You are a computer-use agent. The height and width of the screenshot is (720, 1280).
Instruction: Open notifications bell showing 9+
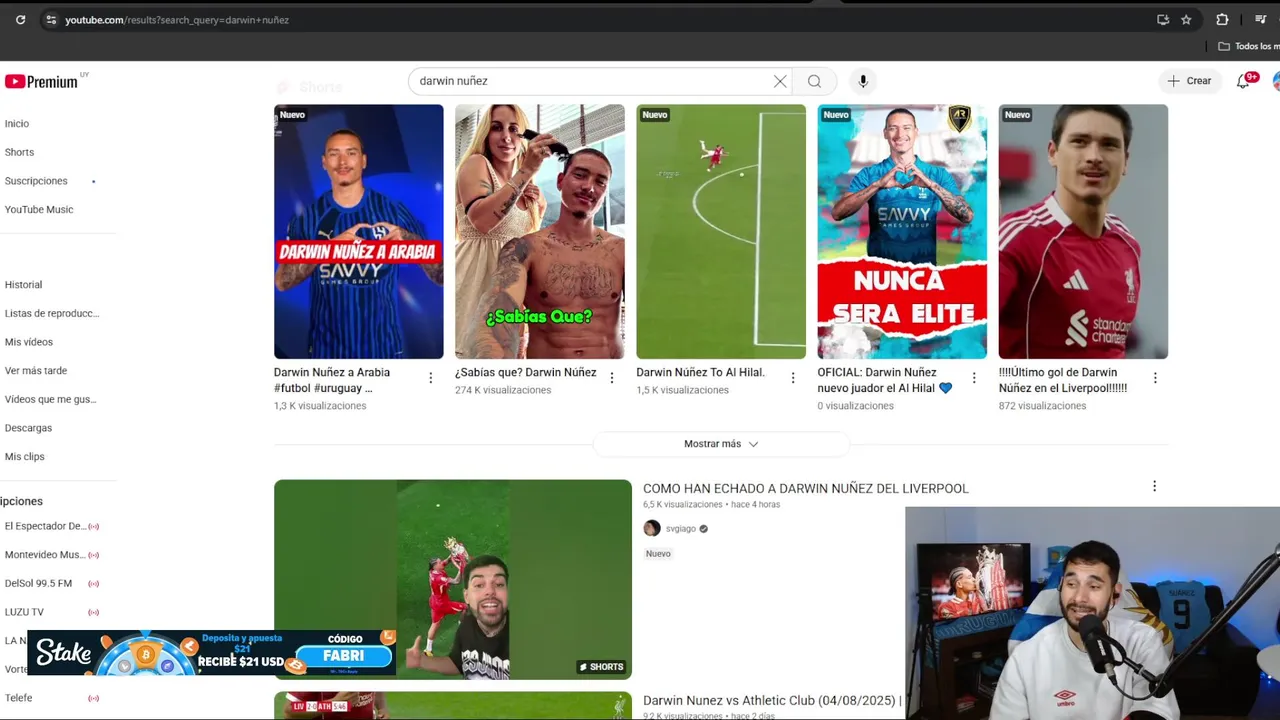pyautogui.click(x=1243, y=81)
